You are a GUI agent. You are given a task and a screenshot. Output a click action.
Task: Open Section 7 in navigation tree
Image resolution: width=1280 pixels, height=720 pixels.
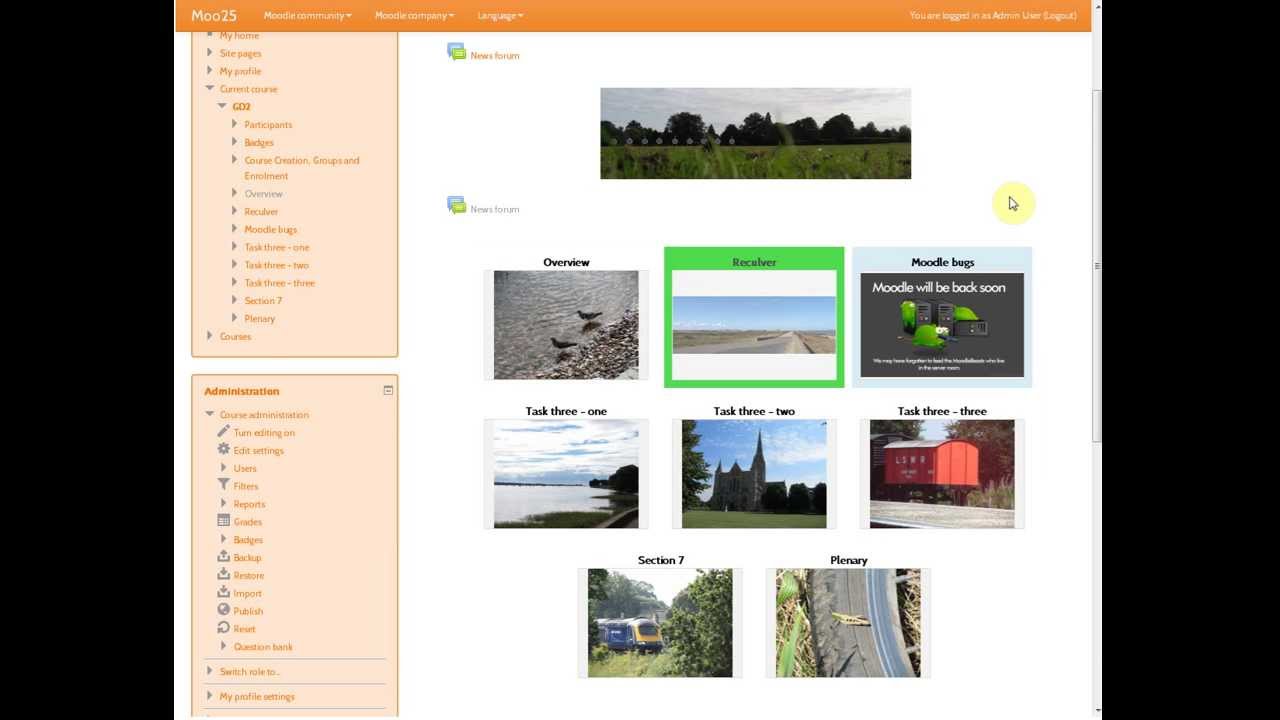263,301
